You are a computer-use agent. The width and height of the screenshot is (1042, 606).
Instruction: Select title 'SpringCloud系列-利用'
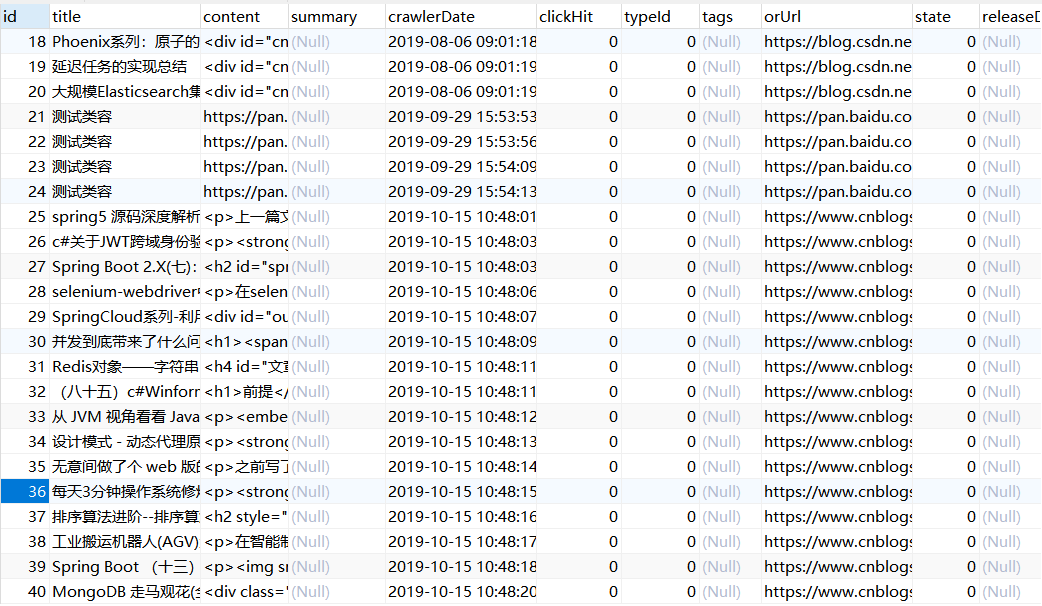(x=125, y=317)
